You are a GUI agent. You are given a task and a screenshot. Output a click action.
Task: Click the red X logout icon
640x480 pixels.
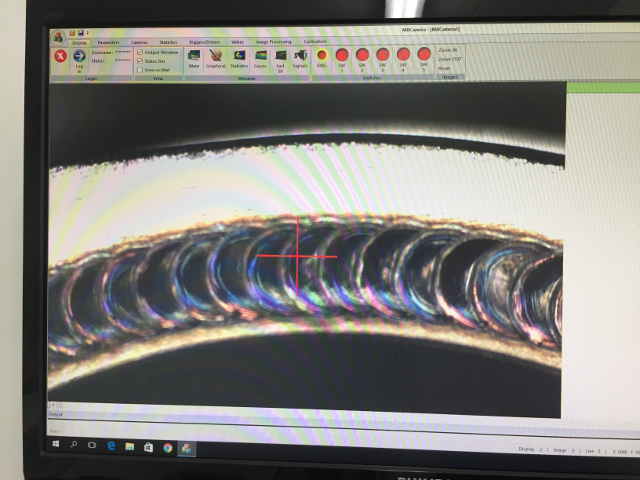pyautogui.click(x=59, y=56)
